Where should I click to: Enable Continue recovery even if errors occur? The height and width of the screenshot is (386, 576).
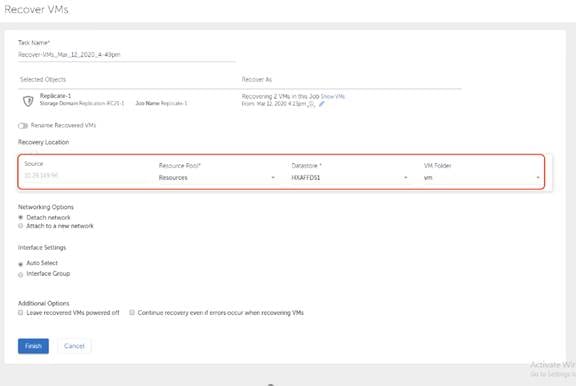132,313
